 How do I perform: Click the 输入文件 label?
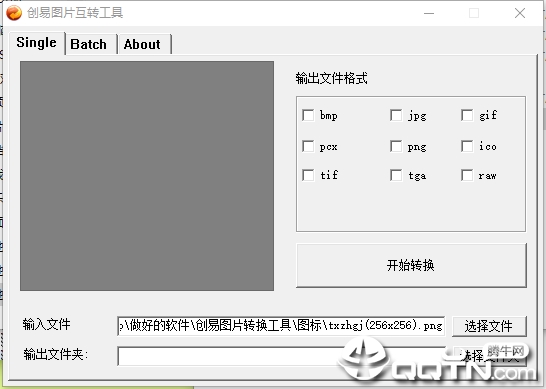(46, 324)
